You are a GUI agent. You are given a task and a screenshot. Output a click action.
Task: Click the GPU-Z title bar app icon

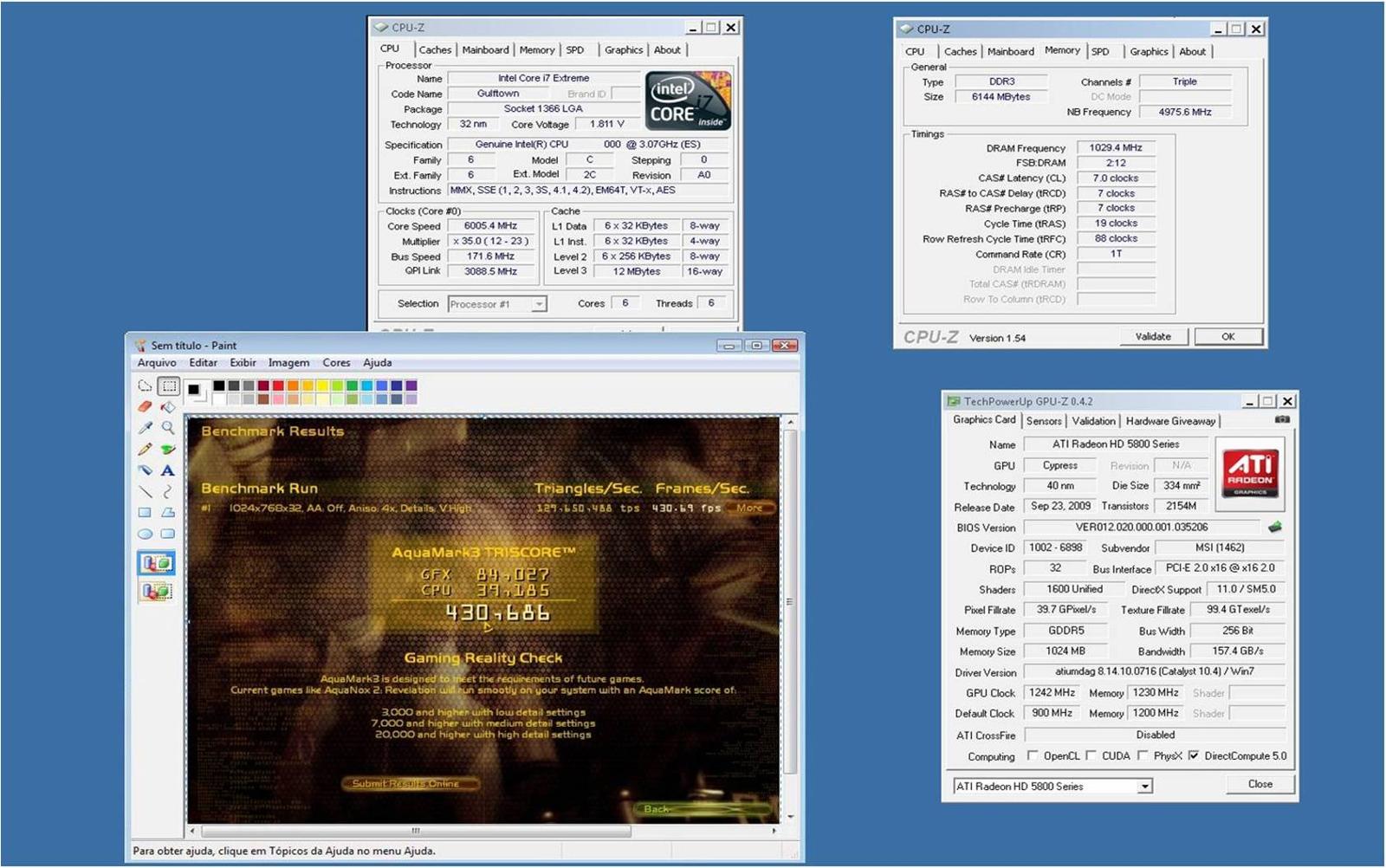tap(954, 401)
